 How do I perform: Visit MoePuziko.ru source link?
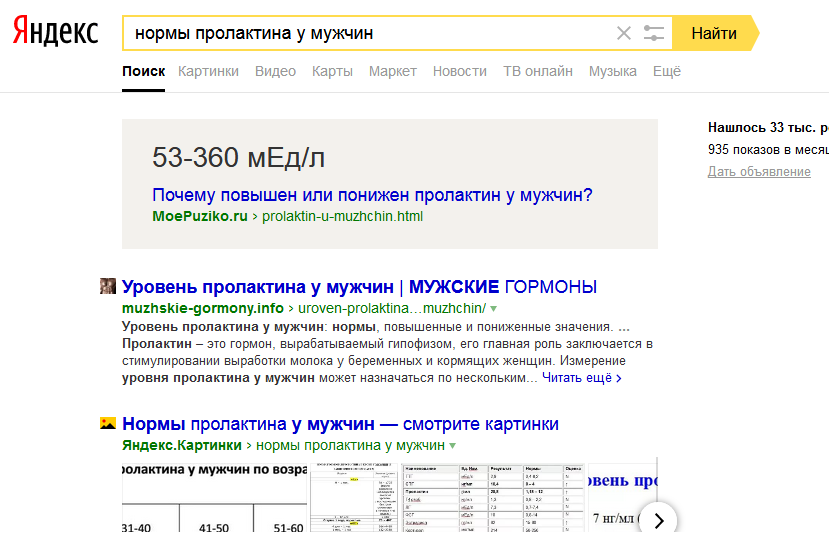pos(200,216)
